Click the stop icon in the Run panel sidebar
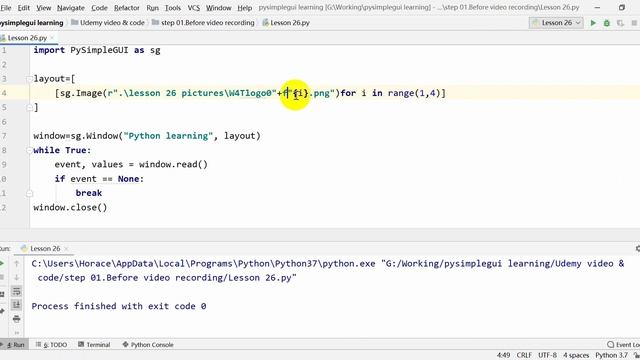 (2, 278)
